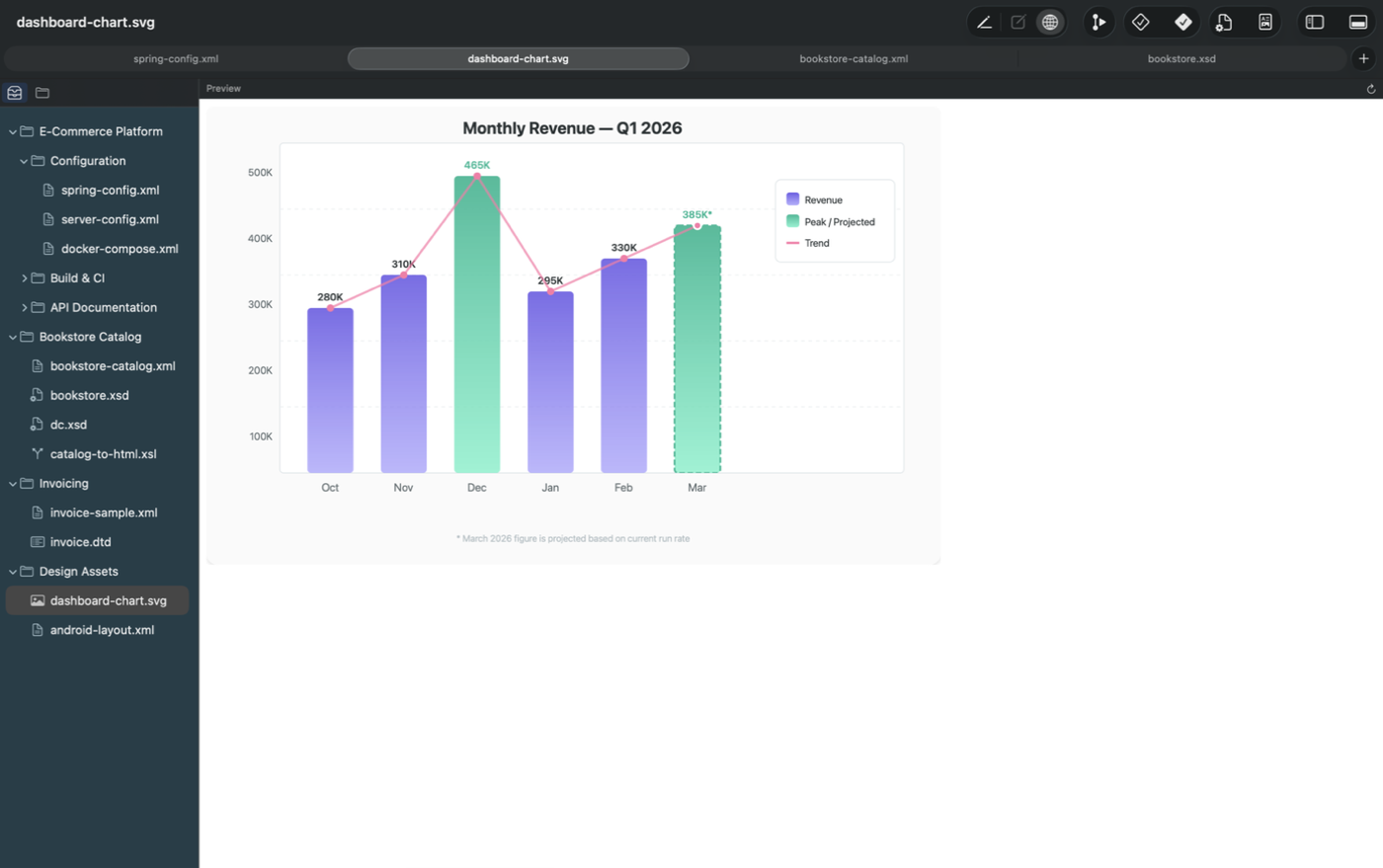Click the filled diamond checkmark icon
Viewport: 1383px width, 868px height.
pyautogui.click(x=1182, y=22)
